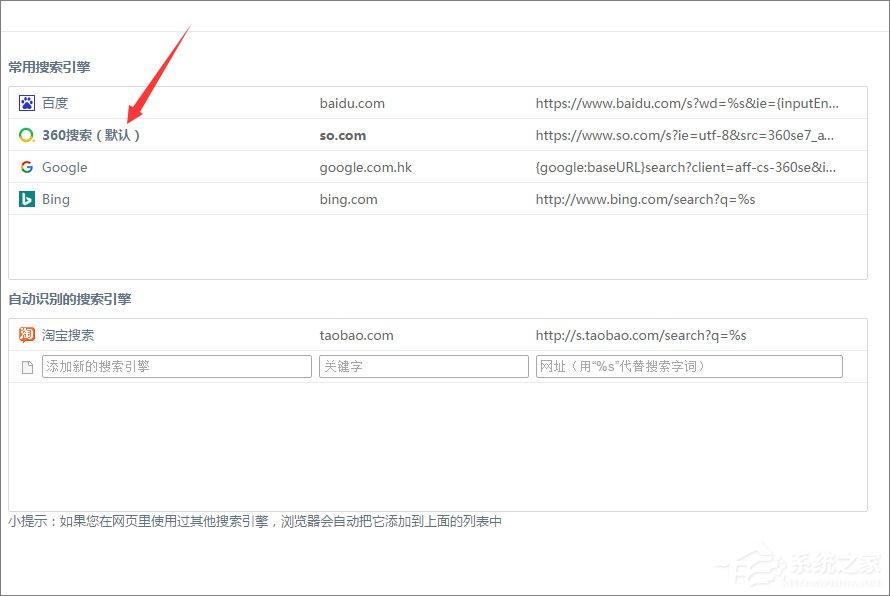Screen dimensions: 890x596
Task: Click the google.com.hk keyword cell
Action: coord(366,167)
